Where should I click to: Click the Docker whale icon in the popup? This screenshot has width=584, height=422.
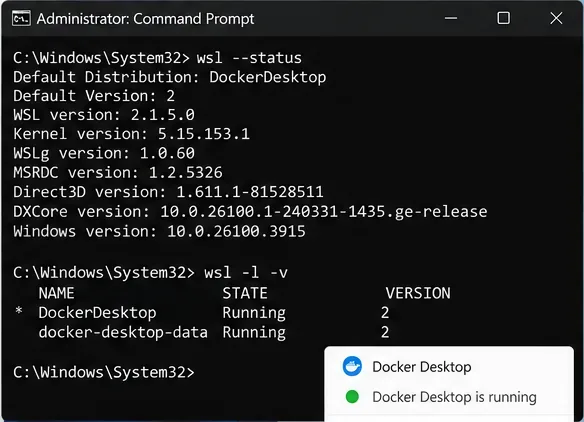tap(352, 366)
